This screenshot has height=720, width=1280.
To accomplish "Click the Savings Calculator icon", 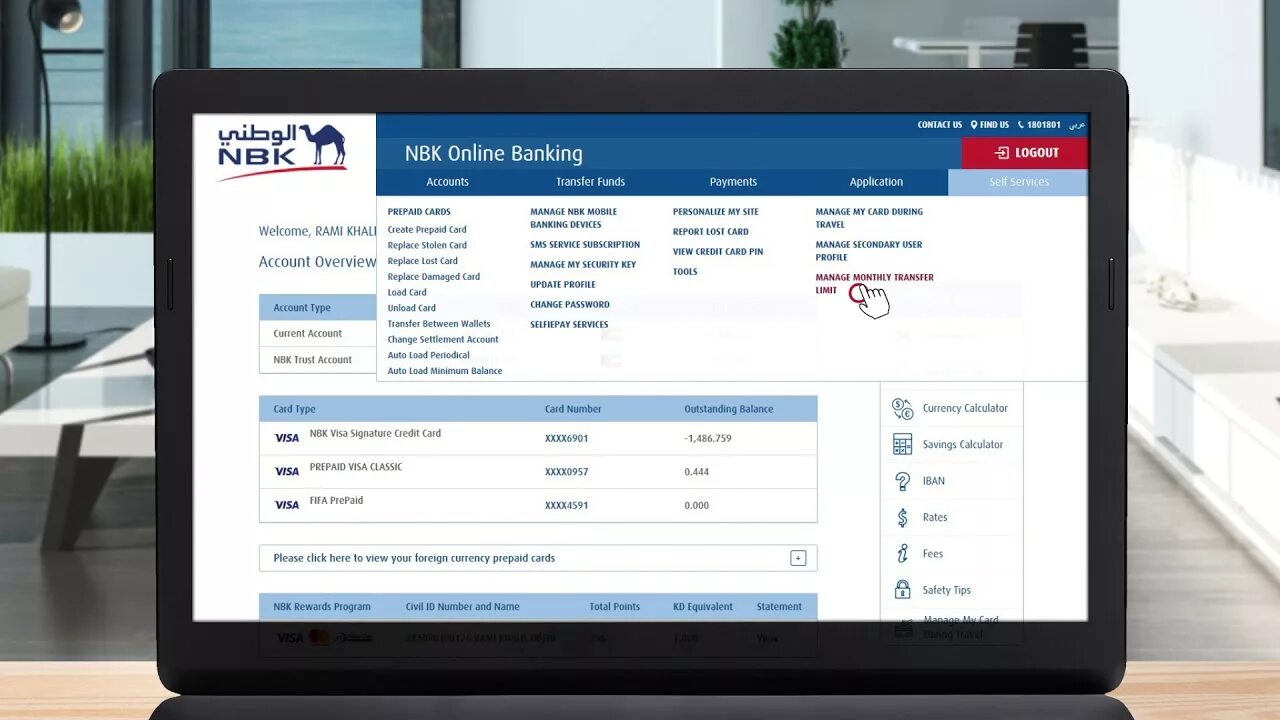I will pyautogui.click(x=902, y=445).
